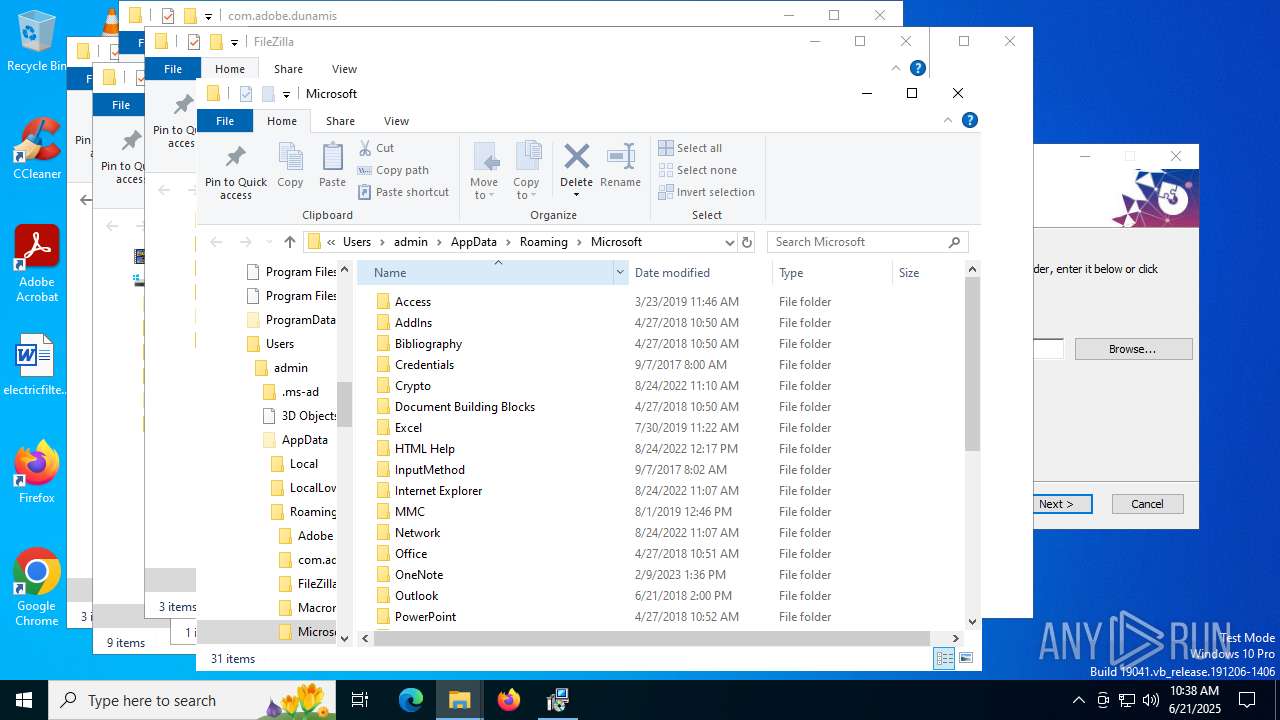Select Local folder in navigation tree
Screen dimensions: 1280x720
click(303, 464)
